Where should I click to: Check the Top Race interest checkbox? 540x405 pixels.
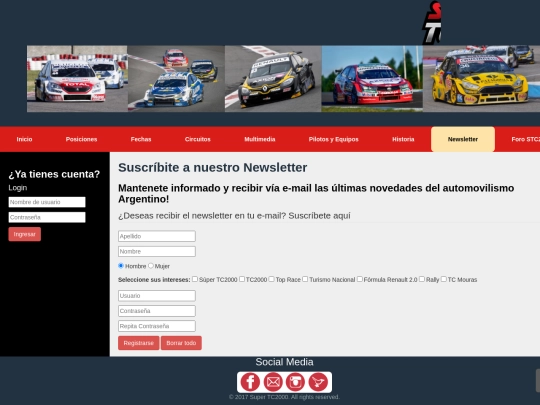click(271, 279)
